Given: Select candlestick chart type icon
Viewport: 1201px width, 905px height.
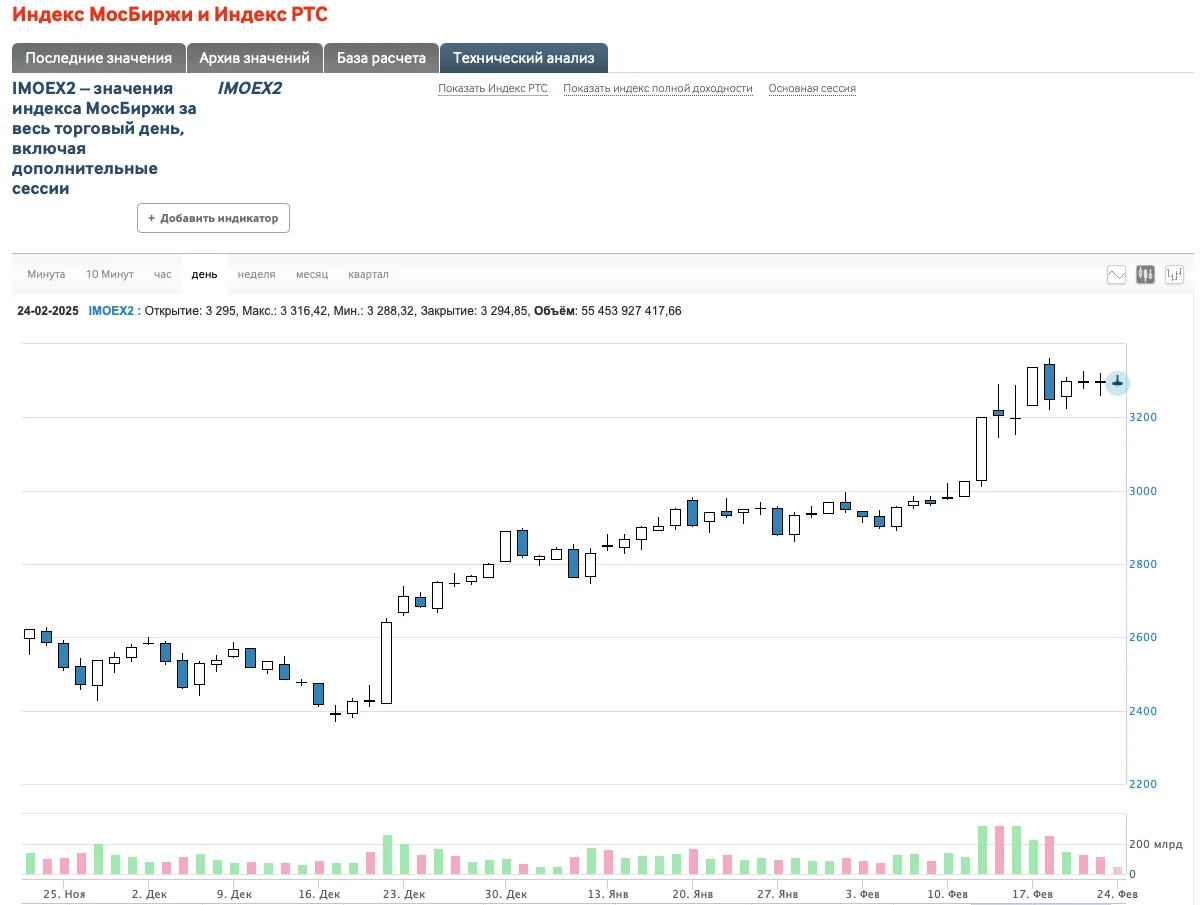Looking at the screenshot, I should click(1146, 275).
